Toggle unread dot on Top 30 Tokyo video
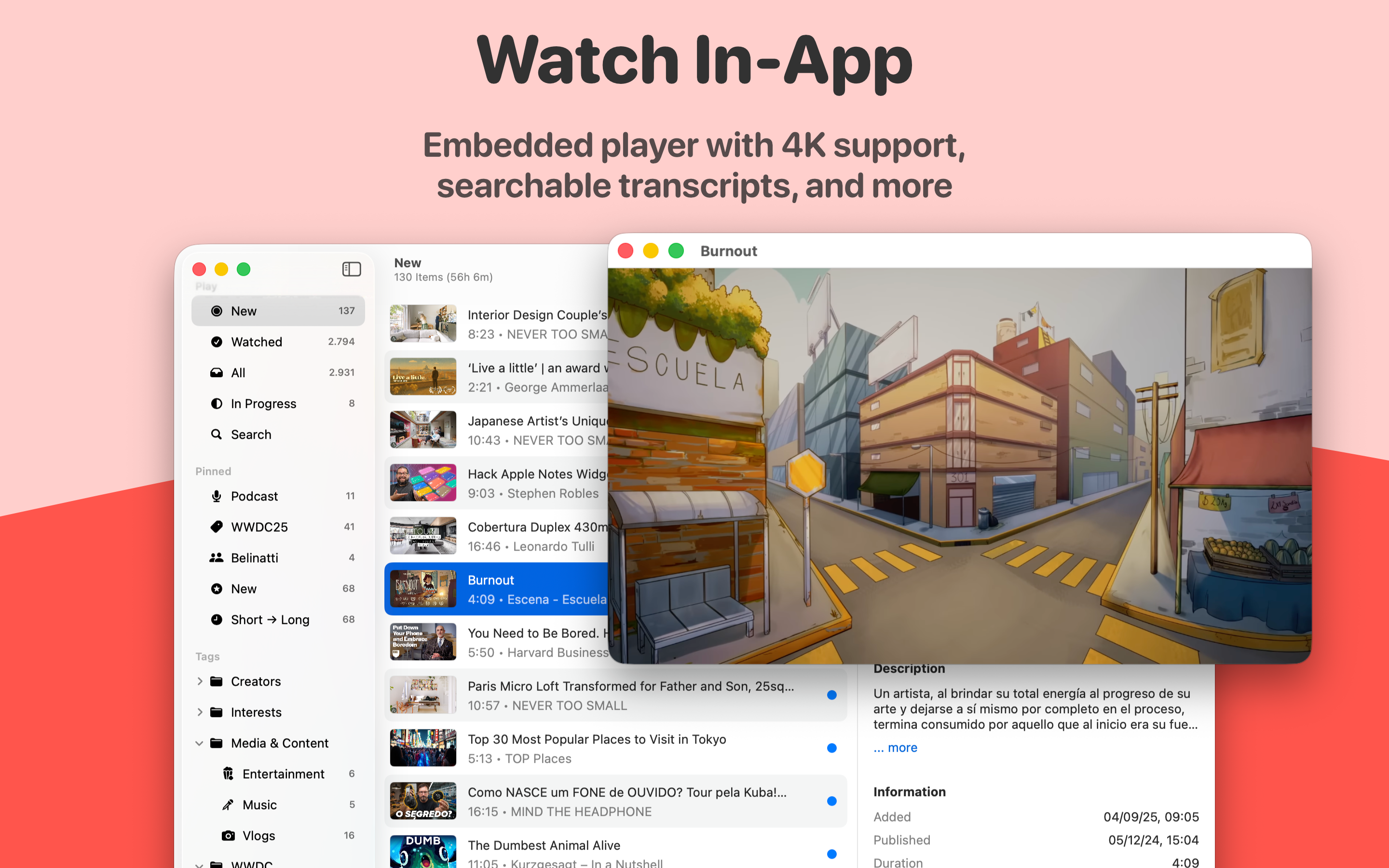 831,748
